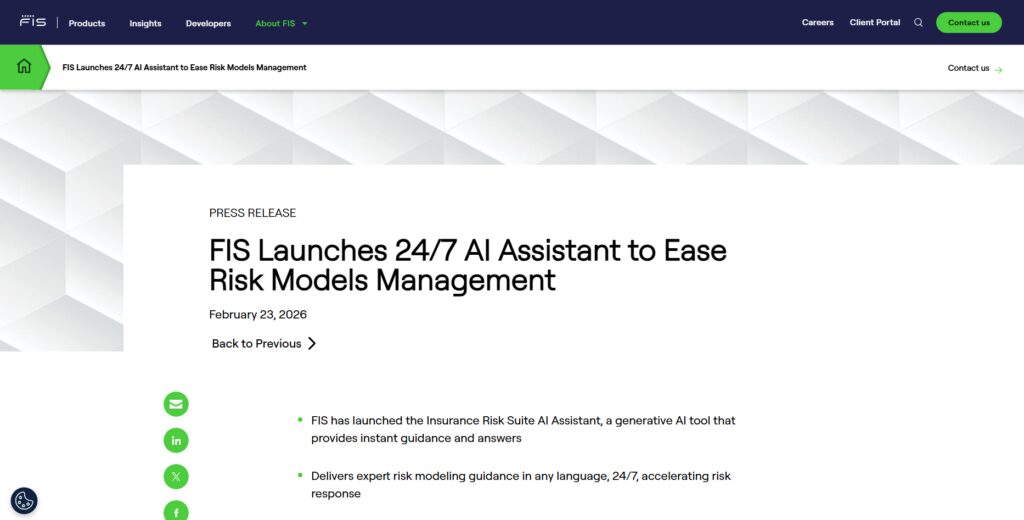Open cookie preferences icon
Screen dimensions: 1024x520
24,501
